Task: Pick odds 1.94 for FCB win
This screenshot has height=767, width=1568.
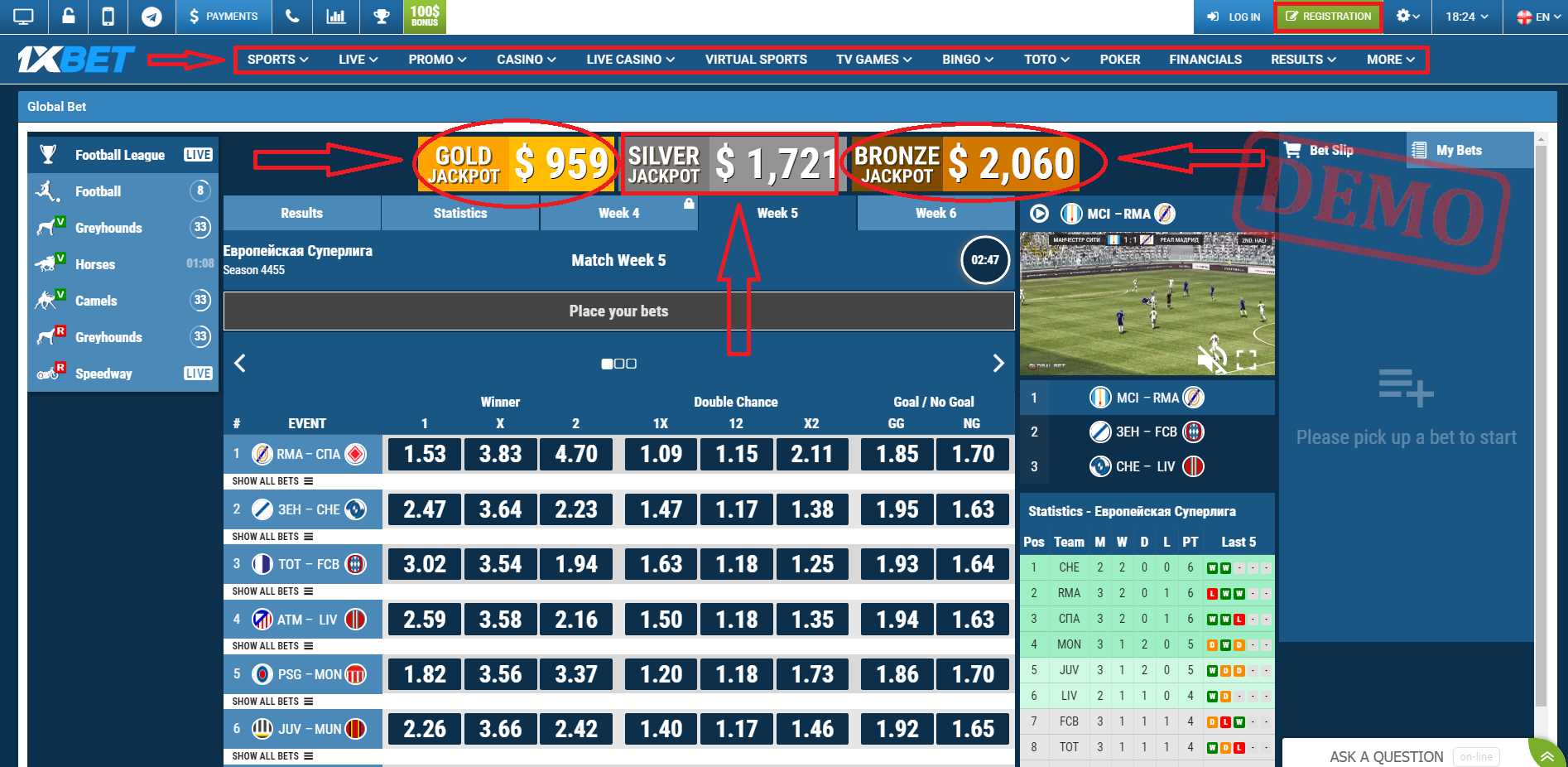Action: [576, 564]
